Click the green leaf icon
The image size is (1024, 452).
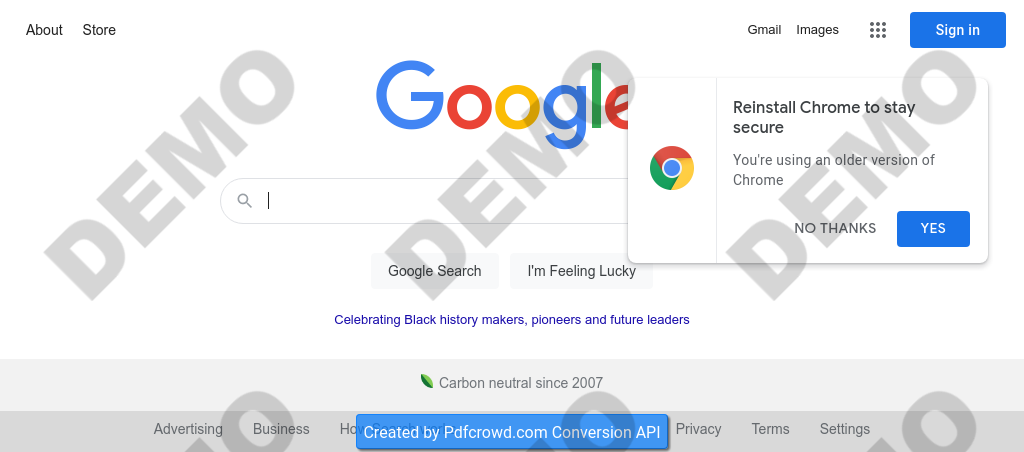(427, 381)
